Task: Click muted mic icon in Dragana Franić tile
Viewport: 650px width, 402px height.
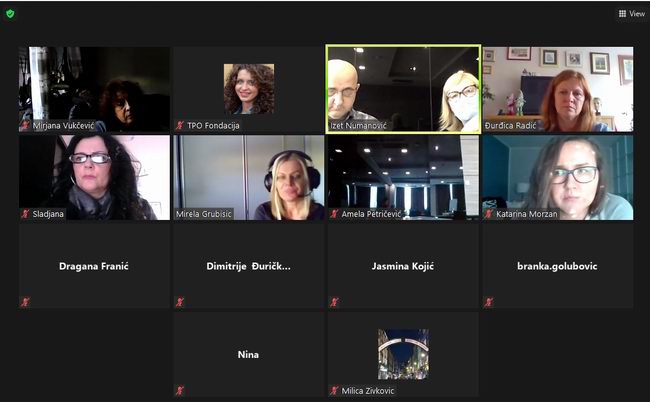Action: (x=26, y=302)
